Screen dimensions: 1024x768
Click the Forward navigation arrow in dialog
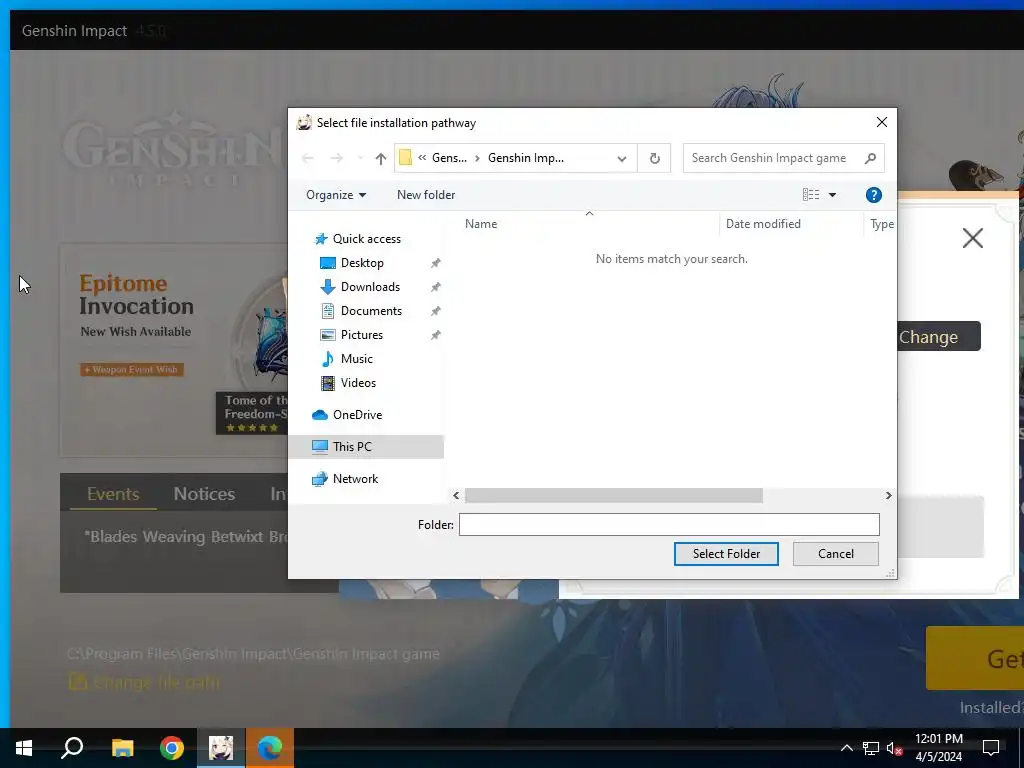click(336, 158)
